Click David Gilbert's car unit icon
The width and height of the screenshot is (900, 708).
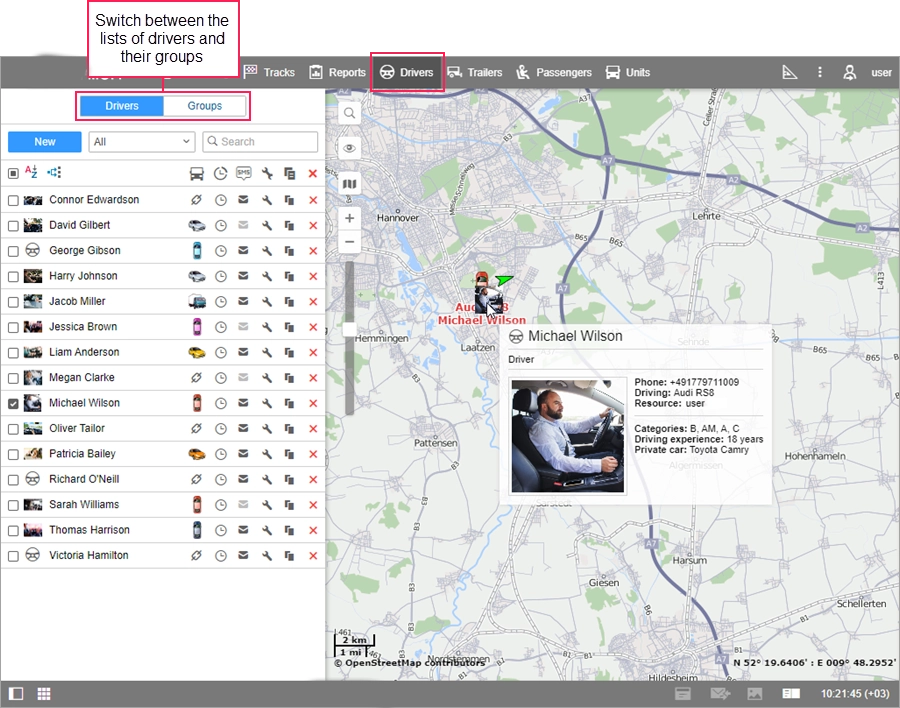[197, 225]
